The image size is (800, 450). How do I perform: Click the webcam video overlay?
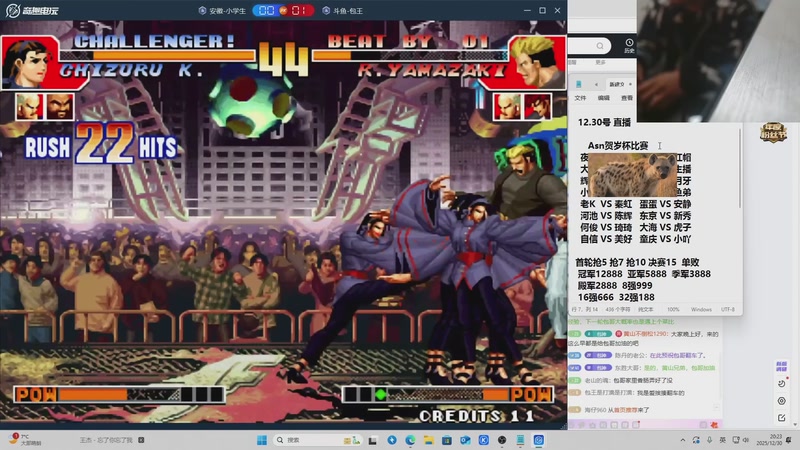coord(718,61)
